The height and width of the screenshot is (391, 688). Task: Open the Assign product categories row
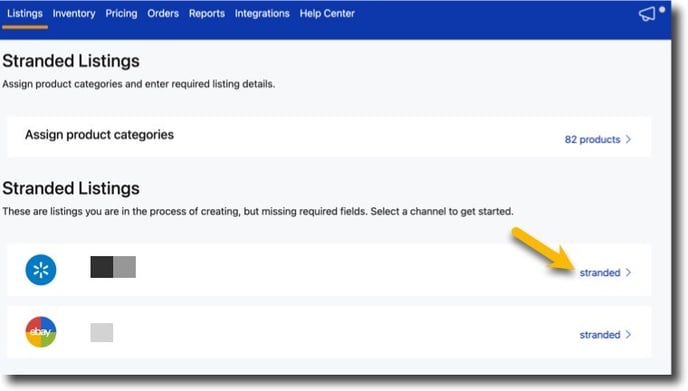[329, 137]
